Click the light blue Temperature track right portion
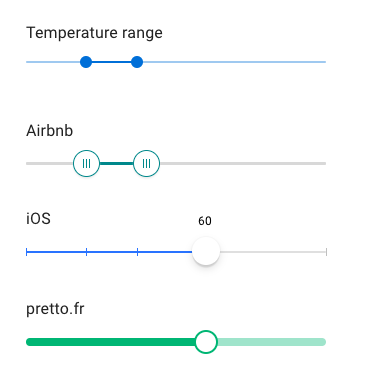The height and width of the screenshot is (375, 366). pos(234,62)
